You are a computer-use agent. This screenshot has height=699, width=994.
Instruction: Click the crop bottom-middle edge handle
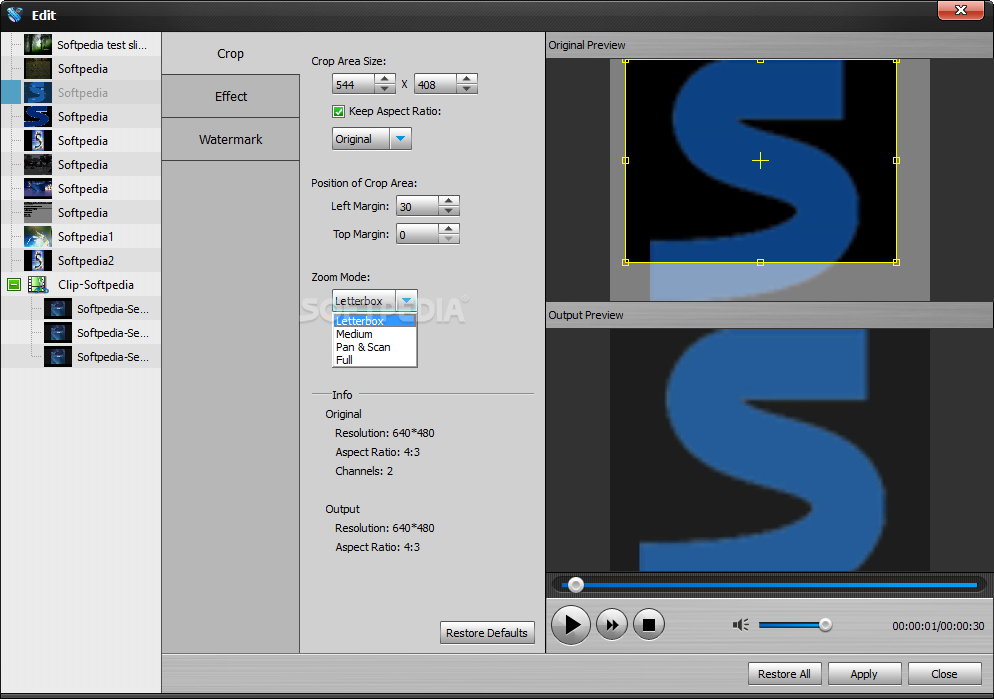760,262
